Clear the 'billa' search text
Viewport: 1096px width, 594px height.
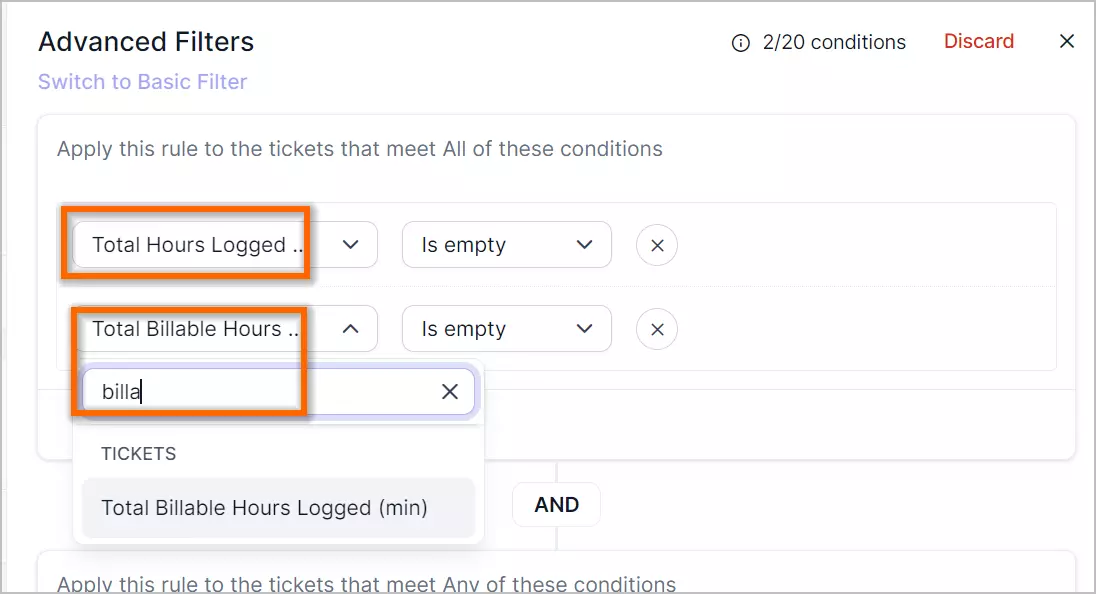coord(450,392)
